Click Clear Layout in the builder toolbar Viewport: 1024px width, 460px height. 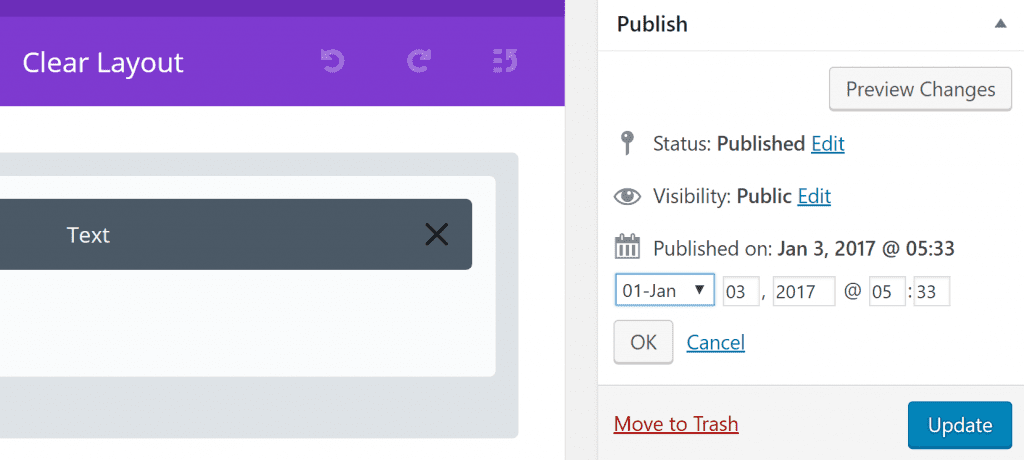103,63
